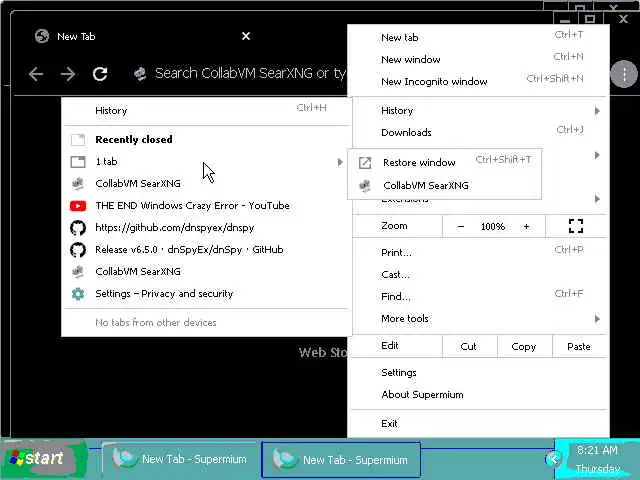
Task: Click the gear icon for Settings entry
Action: pos(78,293)
